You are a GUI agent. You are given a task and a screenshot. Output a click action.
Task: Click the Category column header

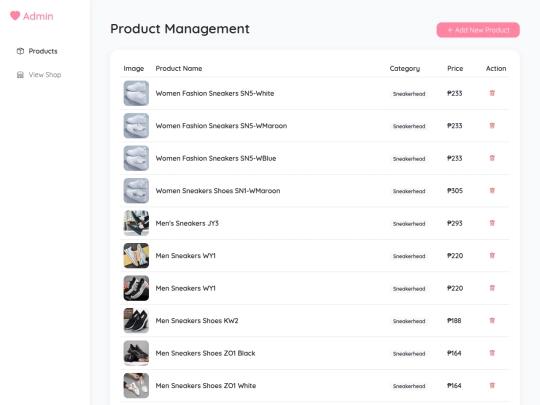coord(405,69)
